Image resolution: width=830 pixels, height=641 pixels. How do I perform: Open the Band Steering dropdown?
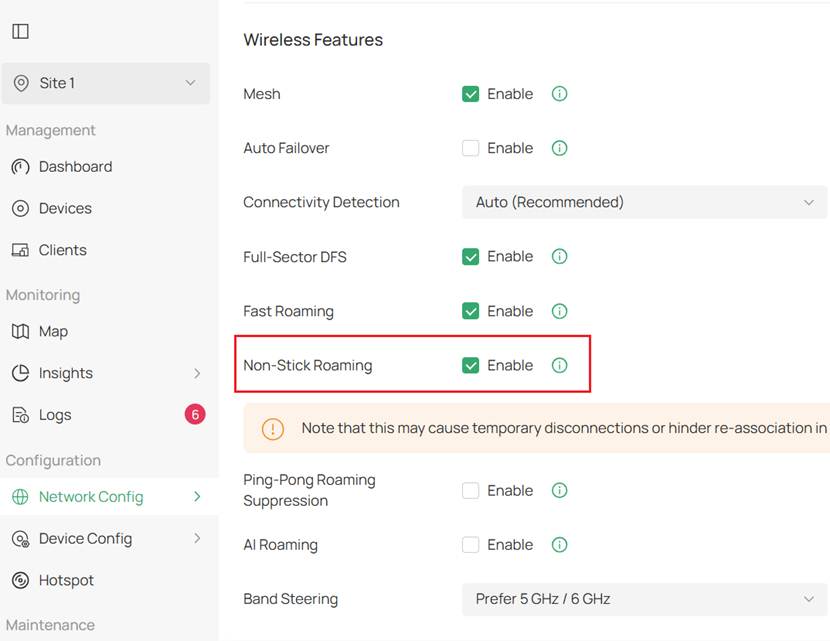pos(644,599)
